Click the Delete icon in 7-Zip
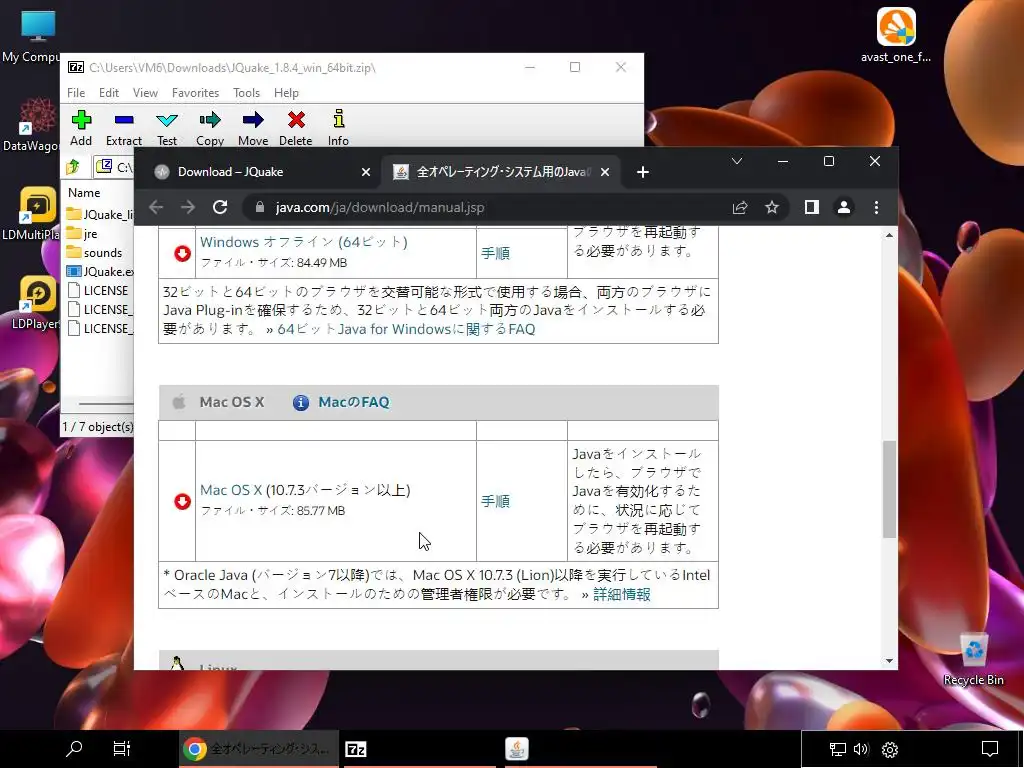1024x768 pixels. tap(296, 120)
